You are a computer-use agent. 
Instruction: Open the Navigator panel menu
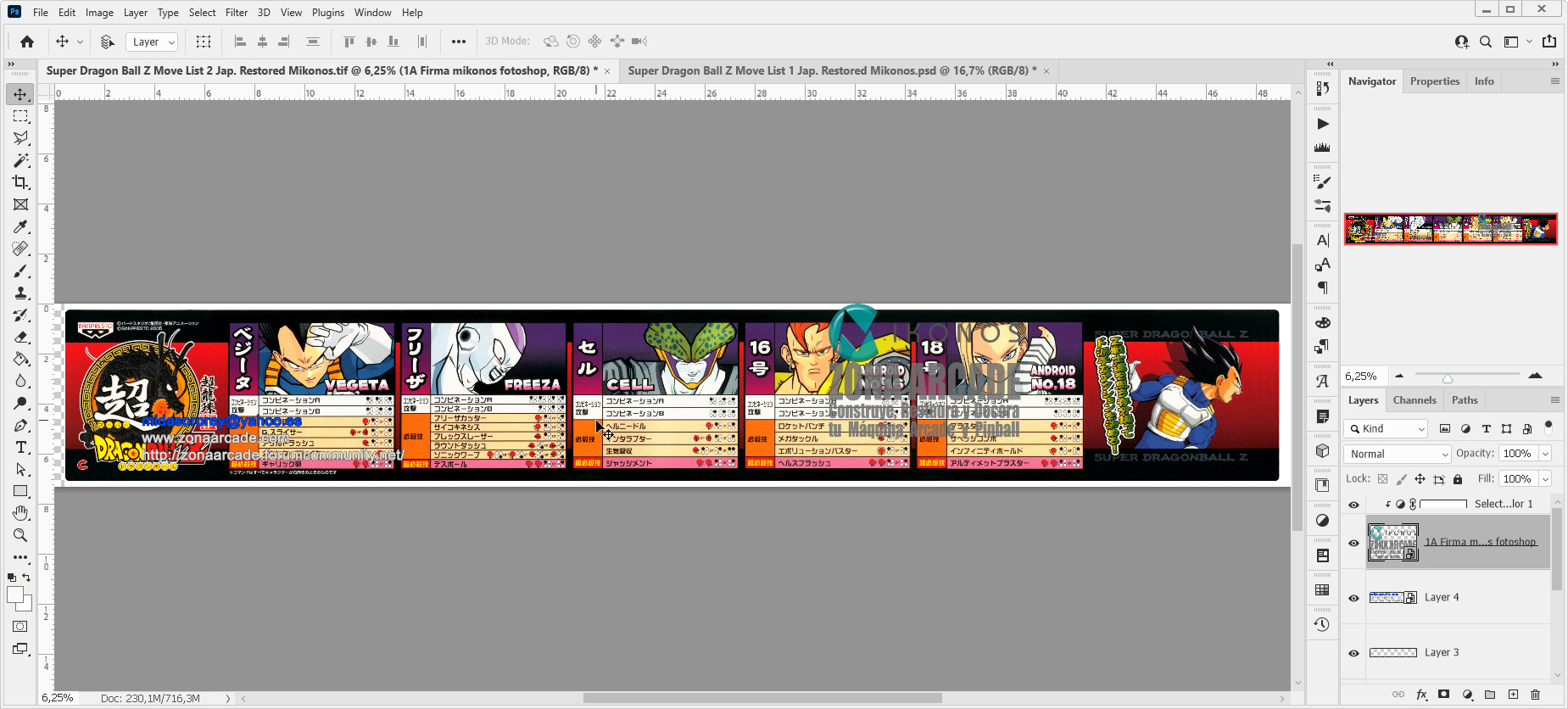click(1554, 81)
